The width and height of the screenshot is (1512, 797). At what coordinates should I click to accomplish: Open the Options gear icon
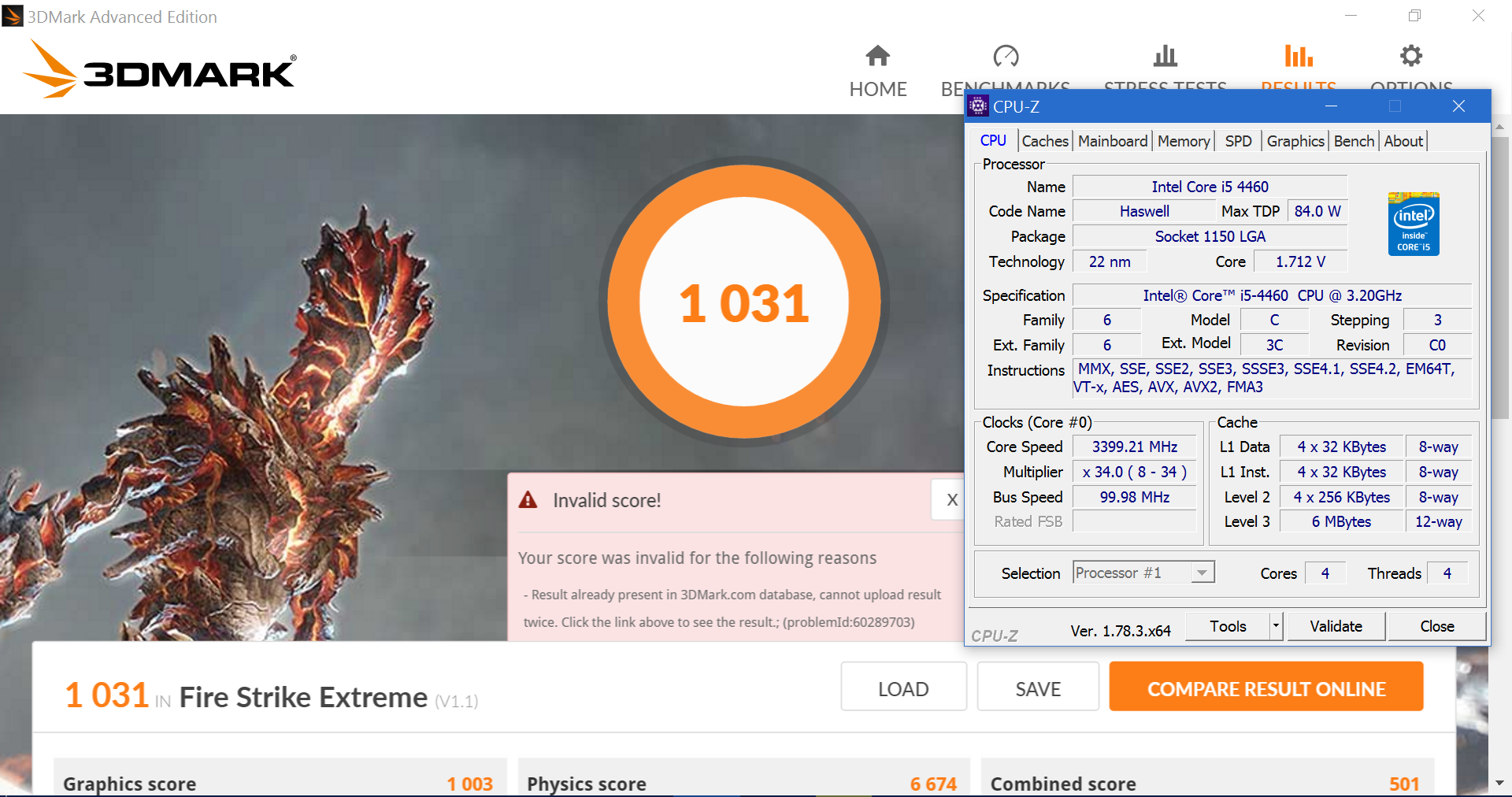coord(1411,56)
